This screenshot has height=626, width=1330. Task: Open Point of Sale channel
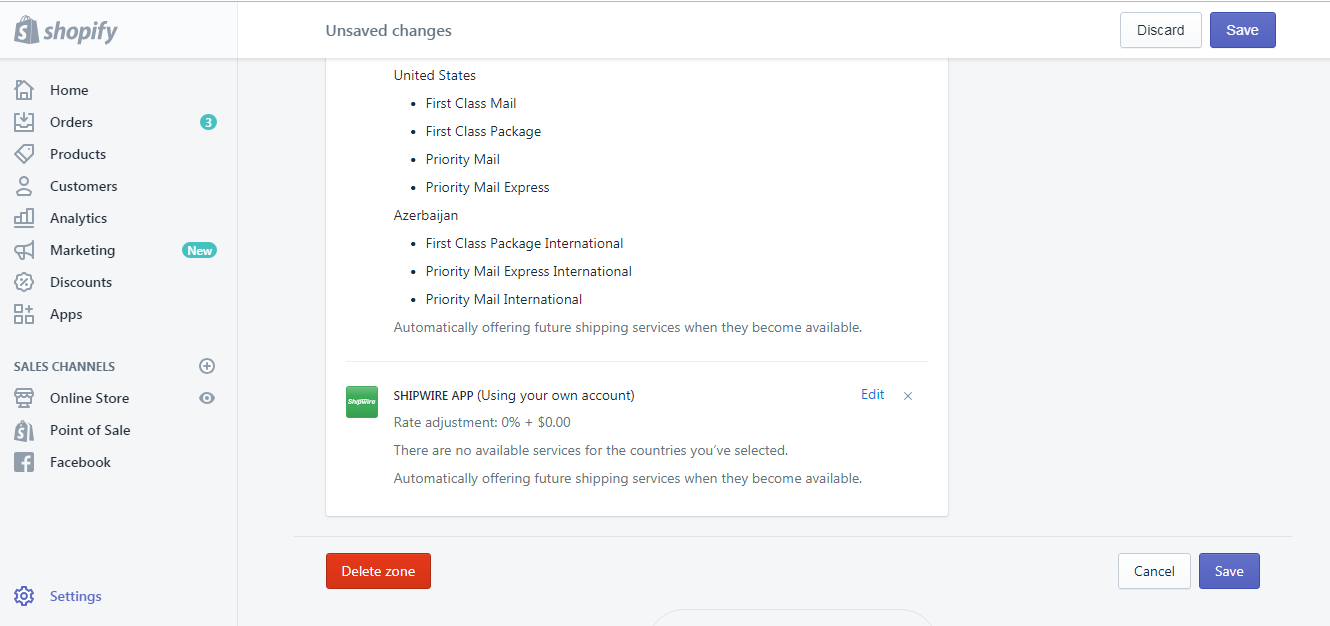90,430
